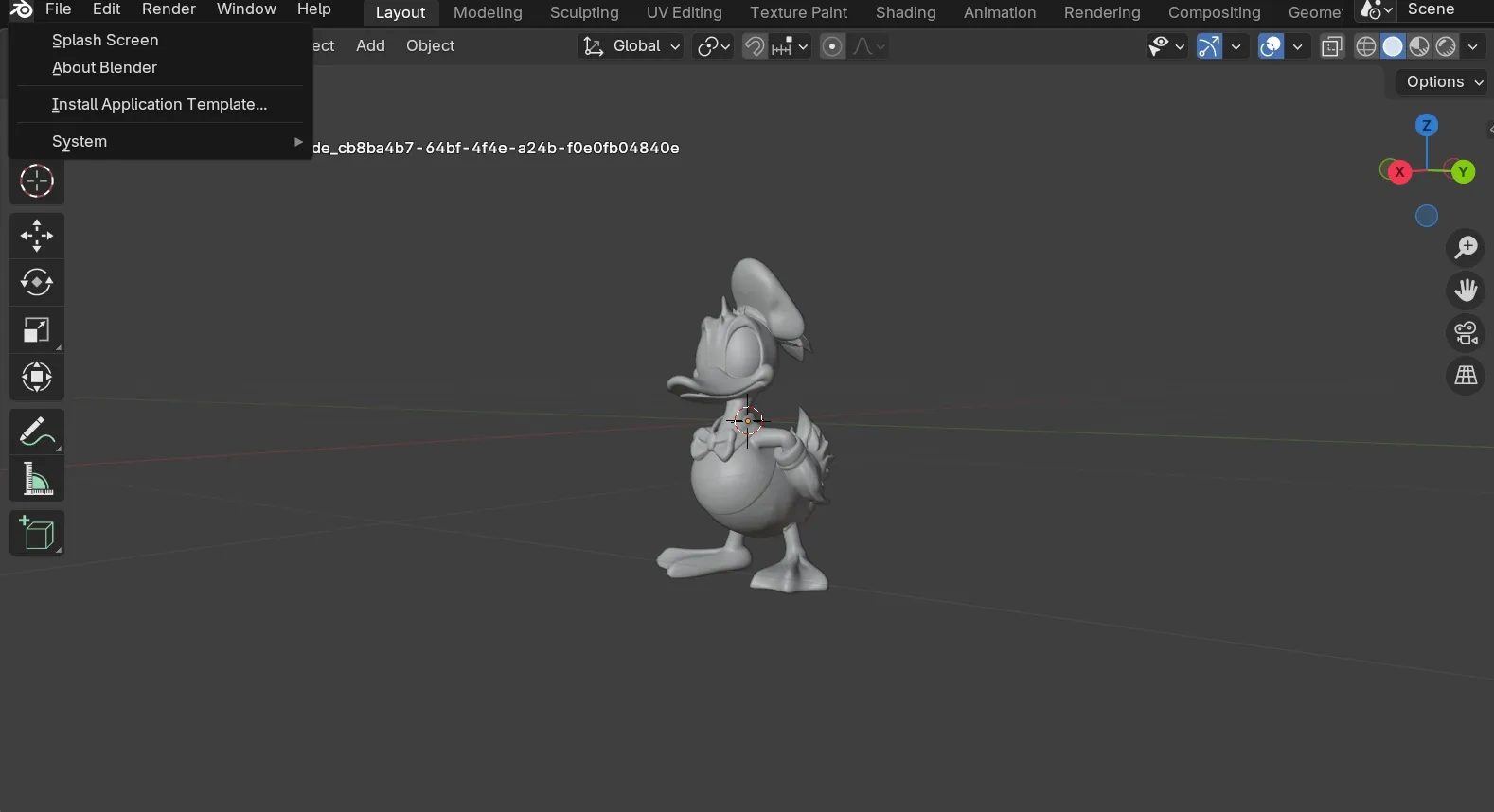Switch to the Sculpting workspace tab
The width and height of the screenshot is (1494, 812).
click(x=584, y=12)
